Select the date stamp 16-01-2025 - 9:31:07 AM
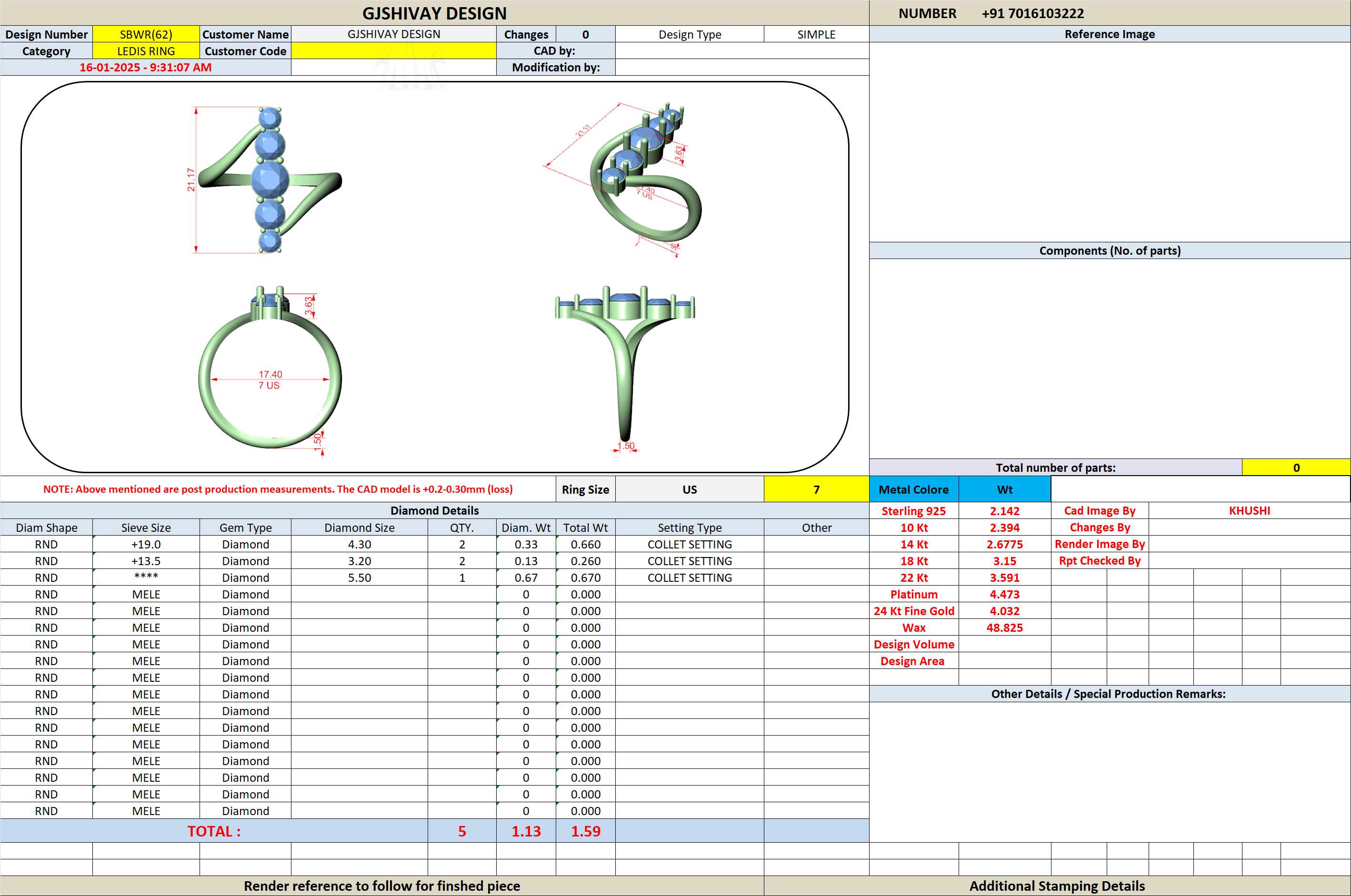1351x896 pixels. 145,68
